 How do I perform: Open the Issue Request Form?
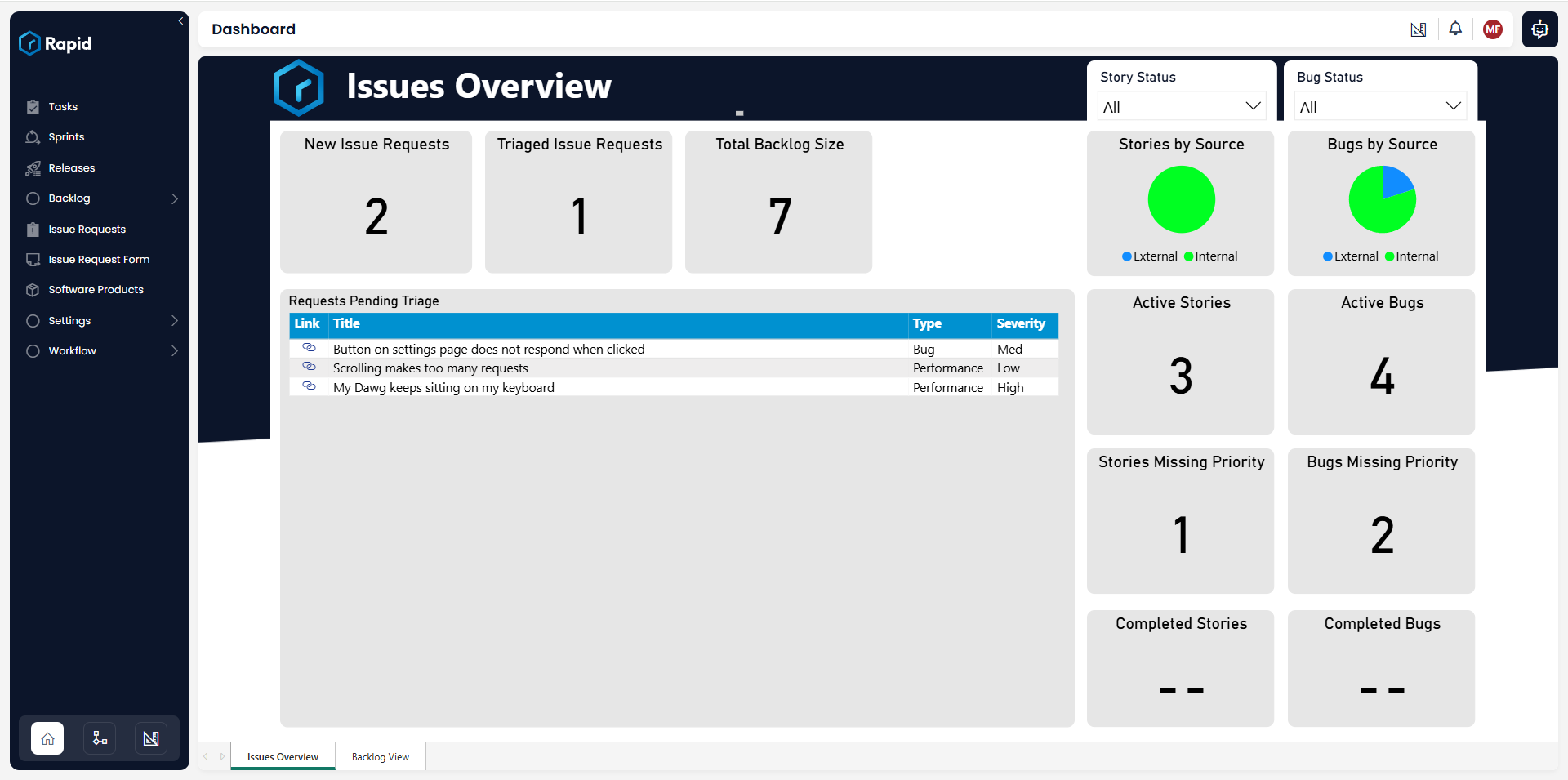tap(100, 260)
